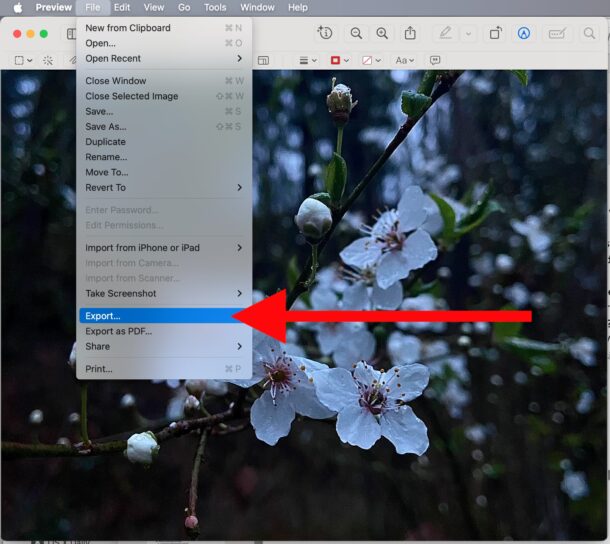Click the Instant Alpha wand tool
This screenshot has width=610, height=544.
point(47,60)
